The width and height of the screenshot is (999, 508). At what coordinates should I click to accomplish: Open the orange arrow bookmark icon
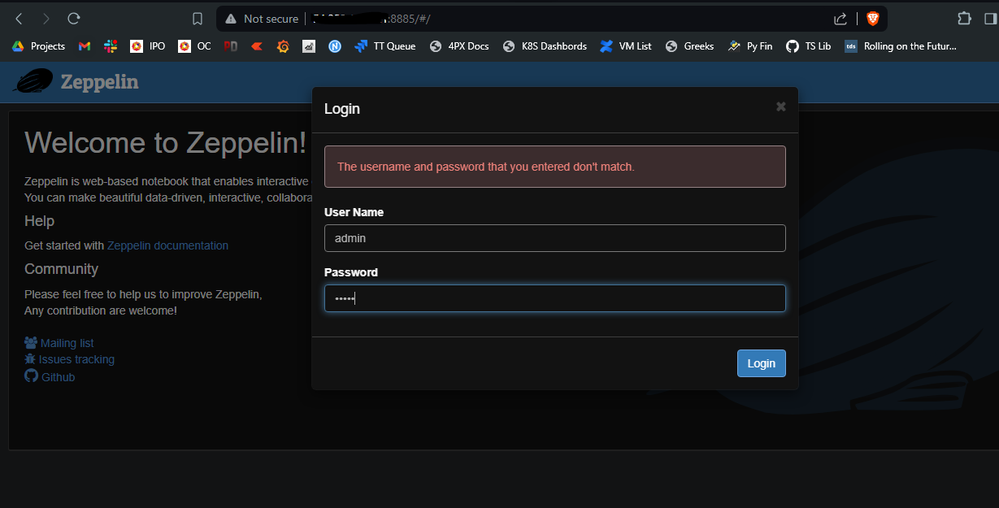[257, 46]
